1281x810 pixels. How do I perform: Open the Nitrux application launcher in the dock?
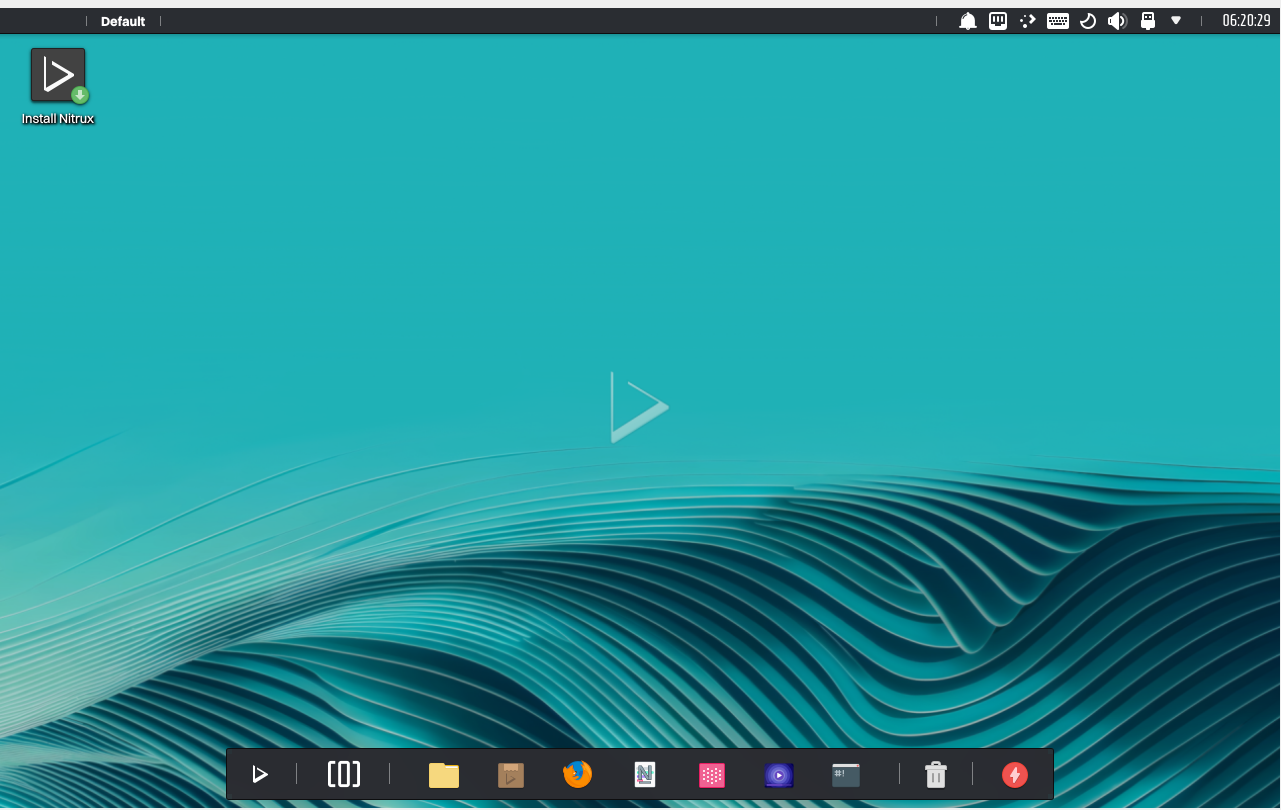(x=260, y=774)
